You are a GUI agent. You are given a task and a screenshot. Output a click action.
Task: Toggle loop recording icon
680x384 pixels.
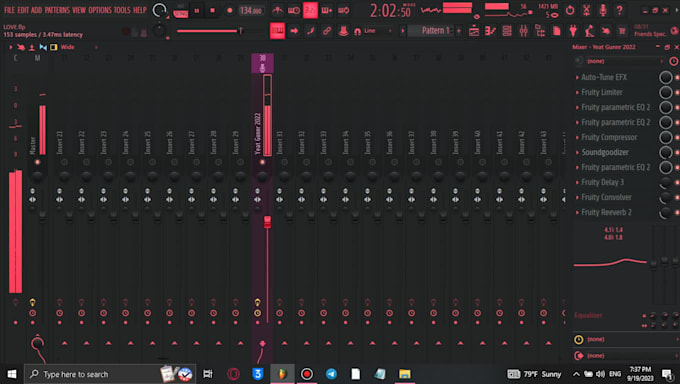(343, 10)
